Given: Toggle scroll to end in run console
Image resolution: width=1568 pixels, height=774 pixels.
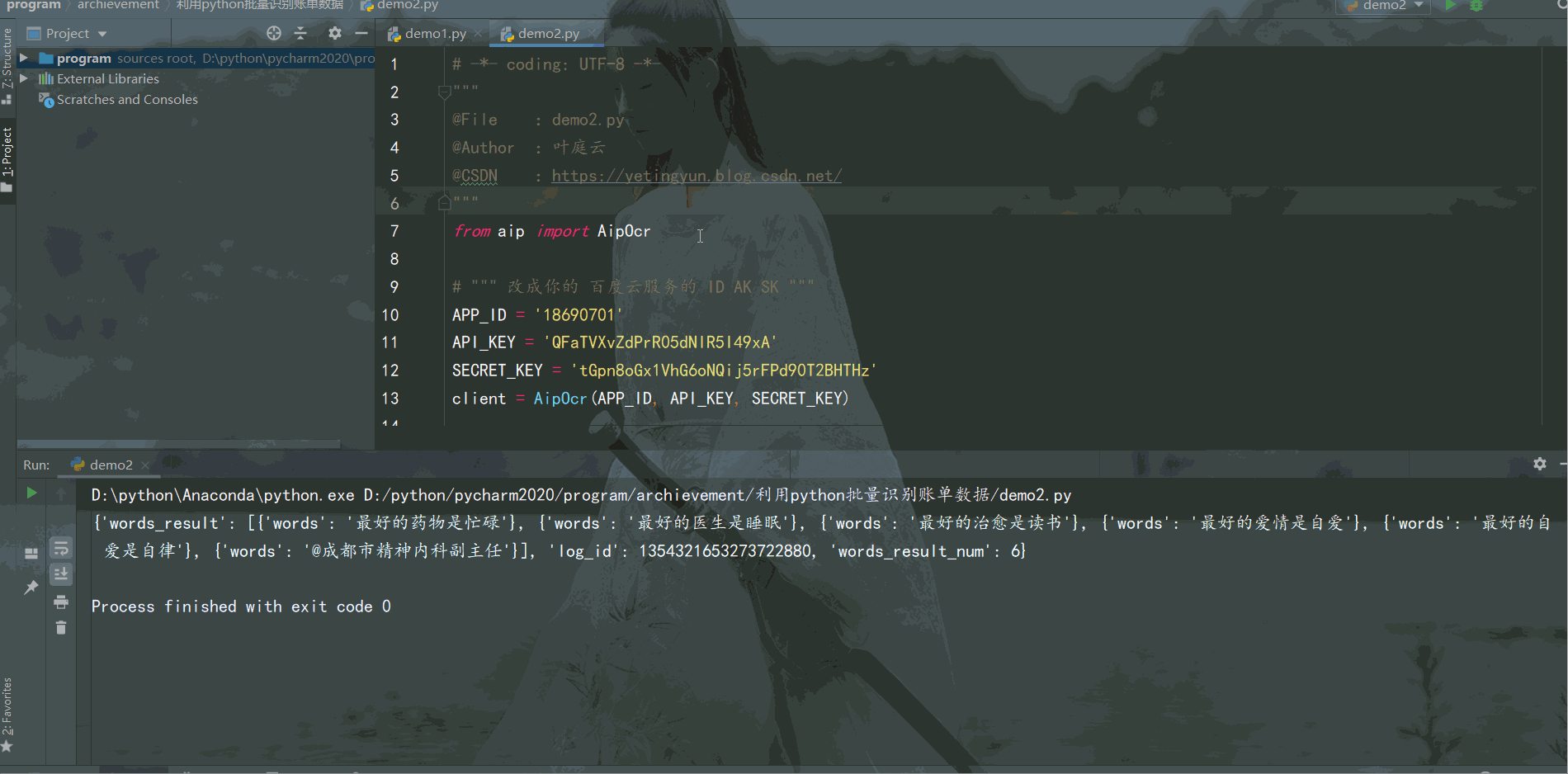Looking at the screenshot, I should tap(61, 574).
